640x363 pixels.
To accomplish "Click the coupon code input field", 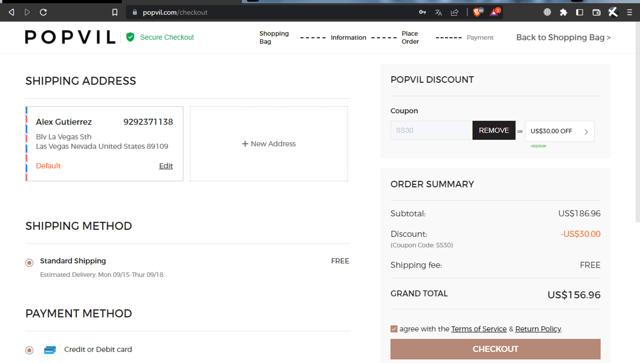I will click(431, 130).
